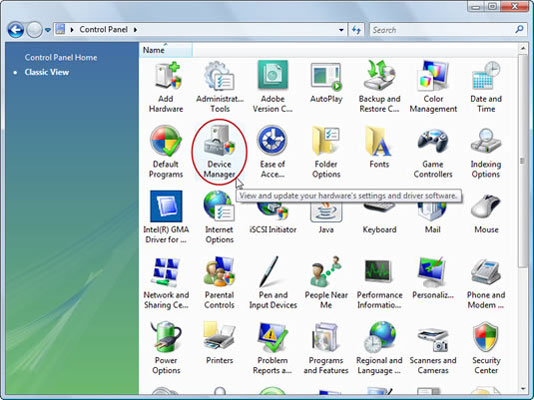Expand arrow after Control Panel breadcrumb
This screenshot has height=400, width=534.
coord(136,30)
